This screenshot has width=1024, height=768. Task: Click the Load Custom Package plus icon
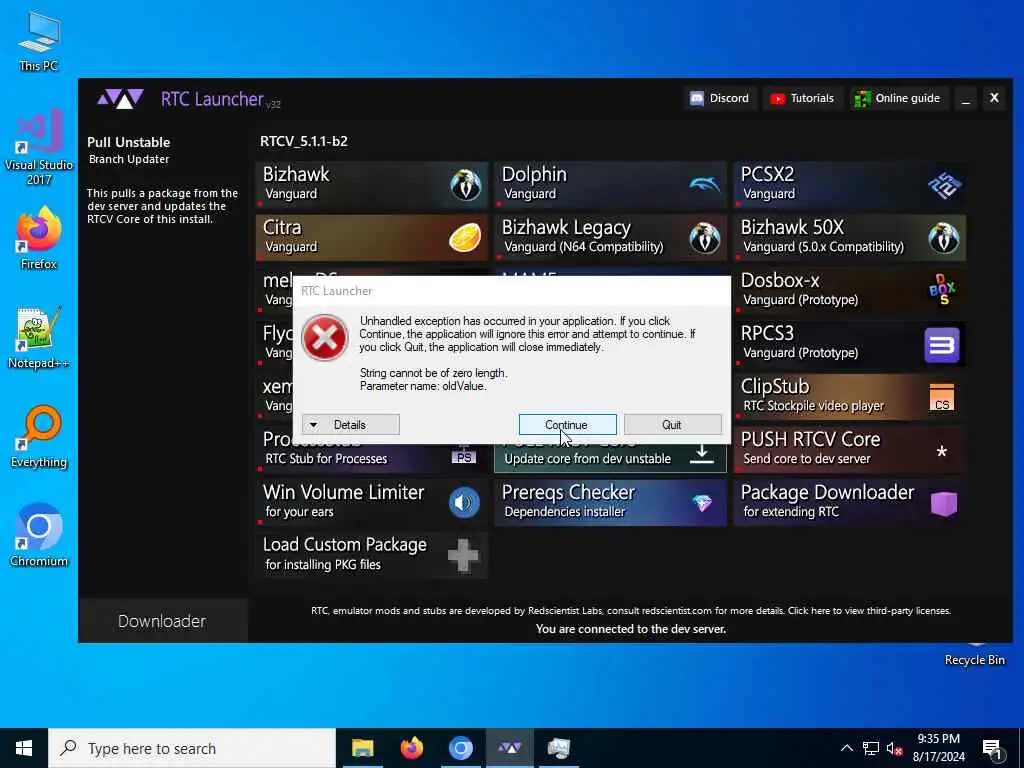[x=463, y=556]
